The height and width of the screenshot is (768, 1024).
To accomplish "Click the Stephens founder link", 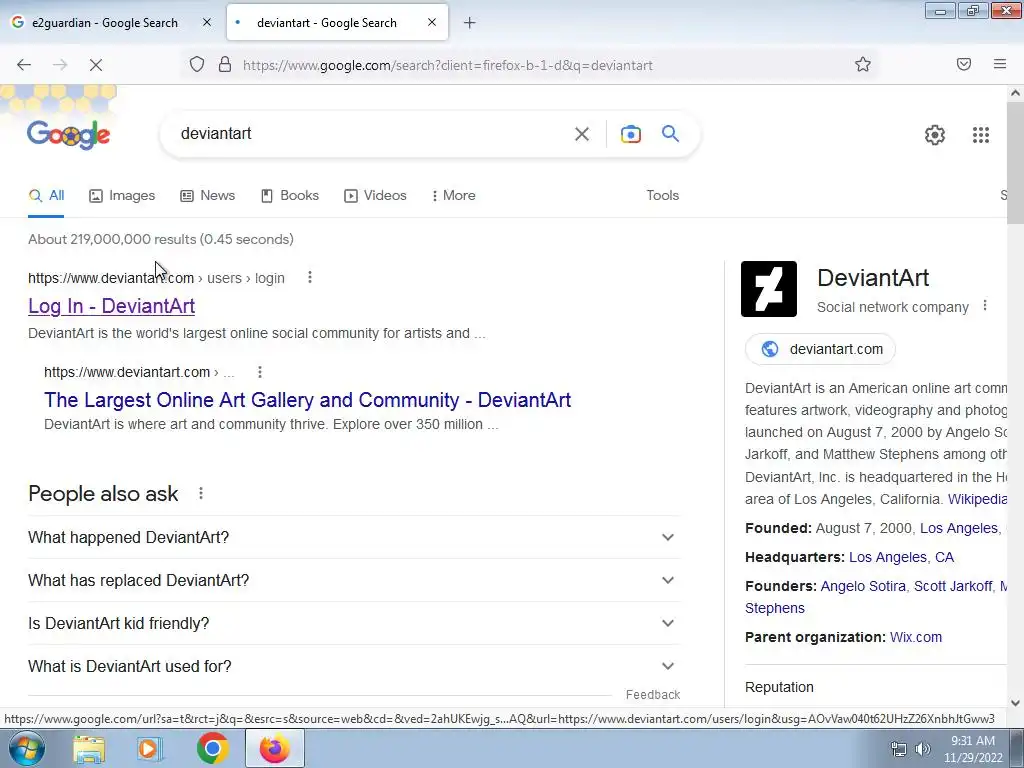I will (775, 608).
